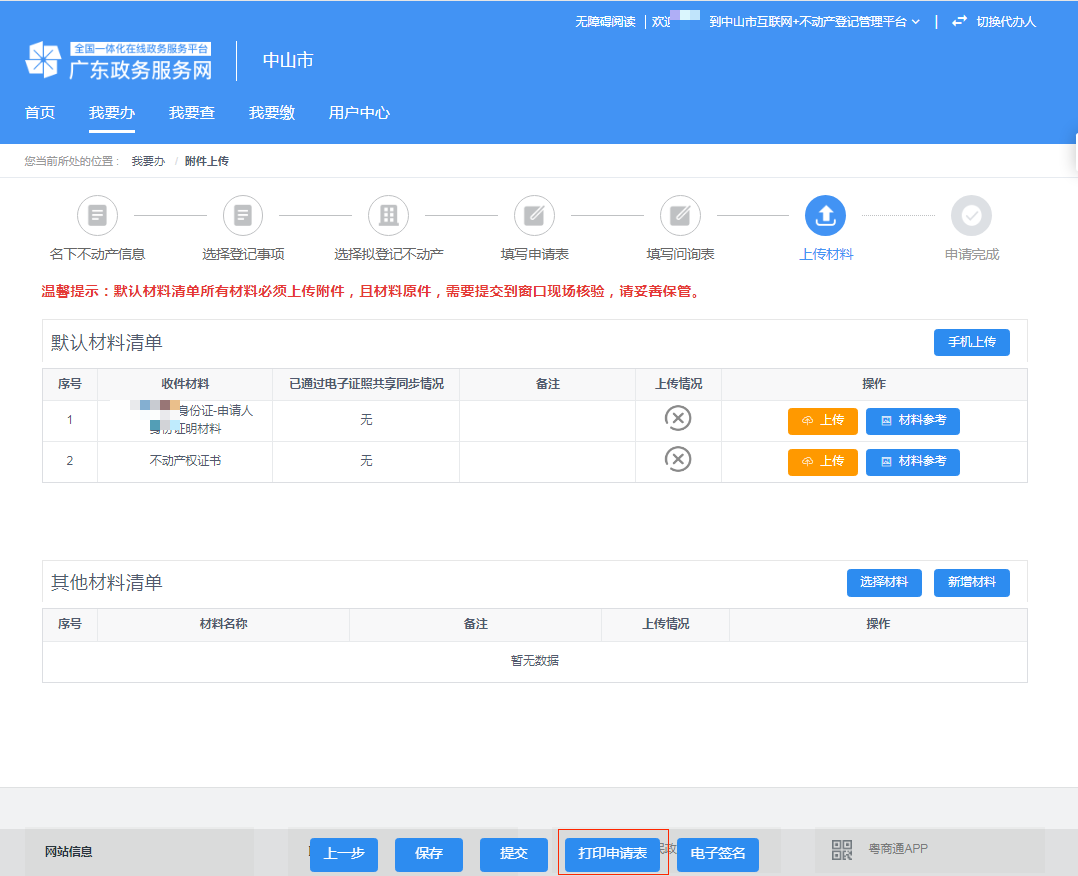Click the upload failure X icon for row 1 身份证材料
This screenshot has height=876, width=1078.
point(678,418)
